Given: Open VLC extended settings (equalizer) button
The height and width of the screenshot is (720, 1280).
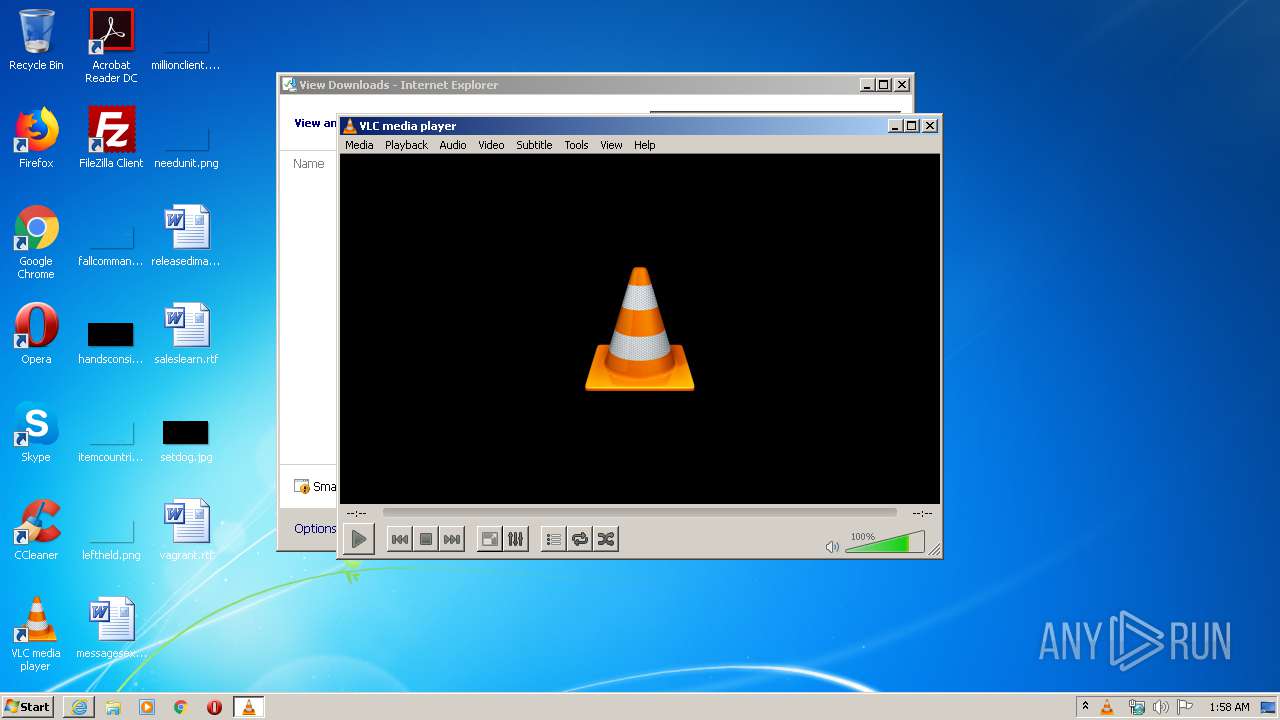Looking at the screenshot, I should point(516,539).
